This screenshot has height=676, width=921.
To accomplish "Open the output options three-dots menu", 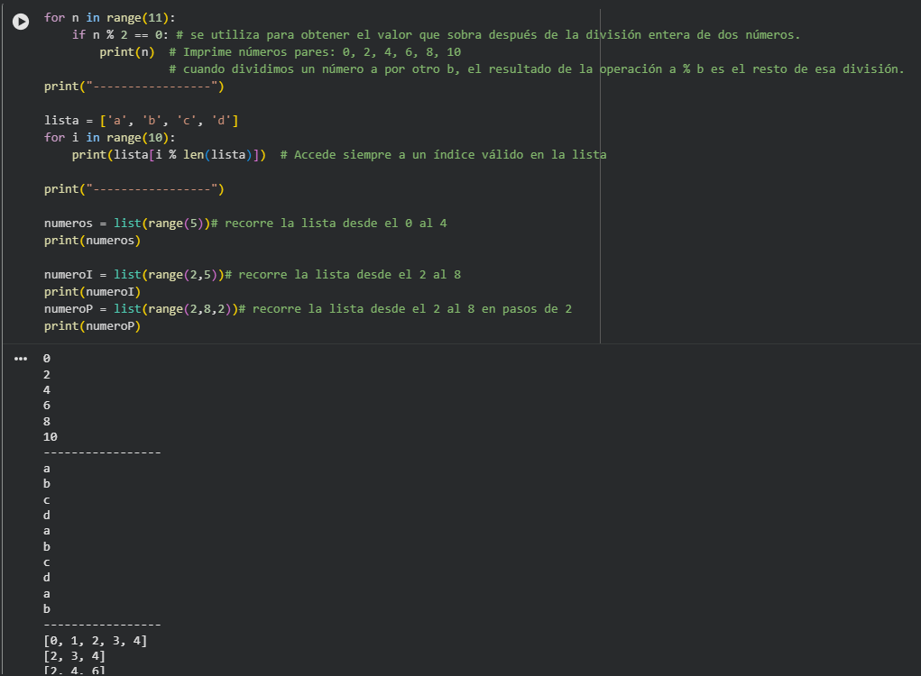I will click(21, 359).
